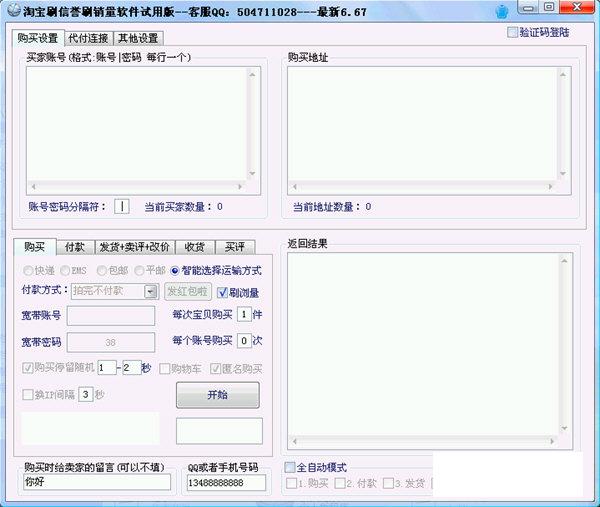The image size is (600, 507).
Task: Click right arrow of 购买地址 horizontal scrollbar
Action: (551, 187)
